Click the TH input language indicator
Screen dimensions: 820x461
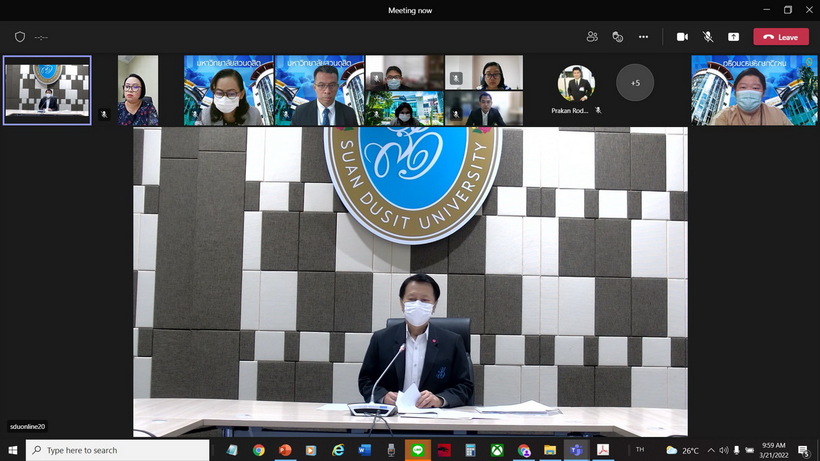(x=640, y=450)
